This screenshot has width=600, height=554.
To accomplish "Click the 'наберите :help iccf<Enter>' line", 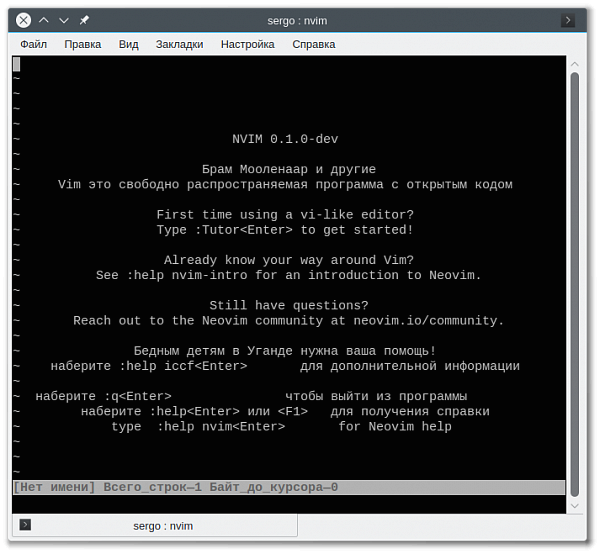I will point(285,366).
